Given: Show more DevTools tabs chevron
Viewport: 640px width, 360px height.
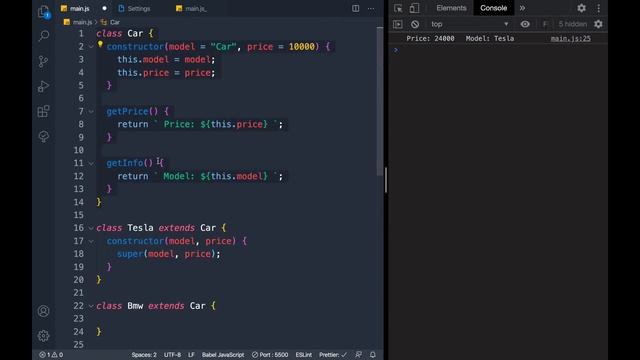Looking at the screenshot, I should pos(522,8).
